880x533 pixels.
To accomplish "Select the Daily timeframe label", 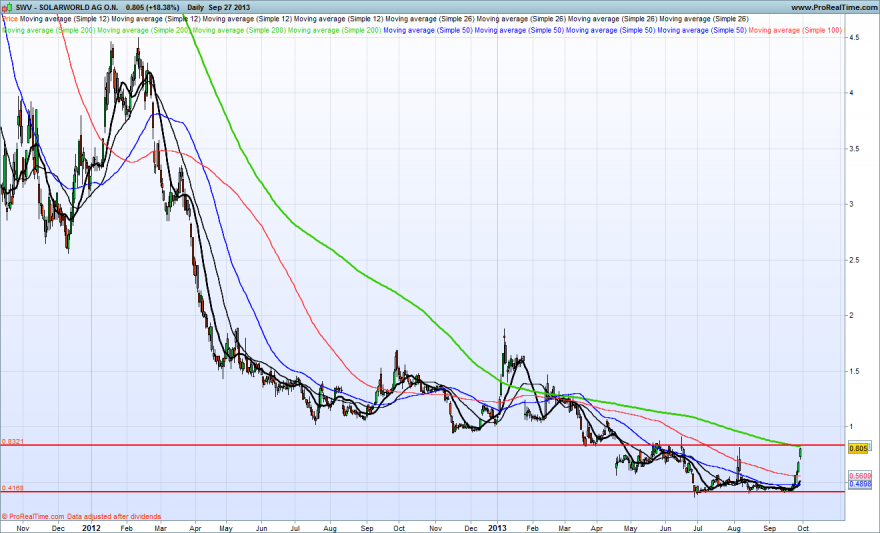I will pyautogui.click(x=195, y=7).
